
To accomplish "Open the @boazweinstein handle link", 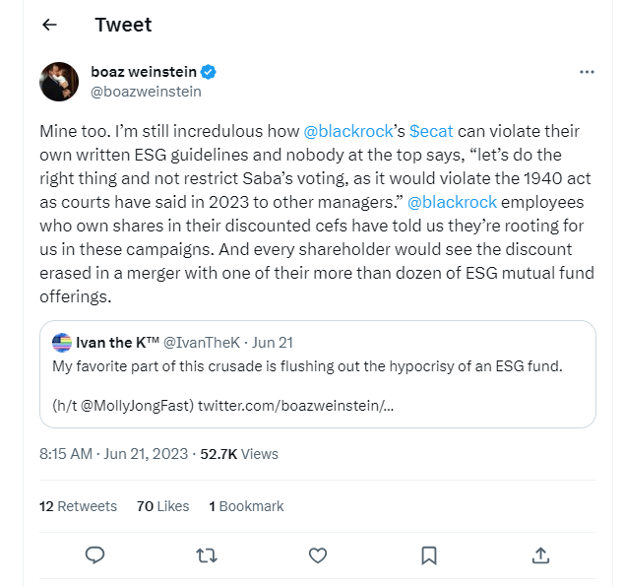I will [x=146, y=91].
